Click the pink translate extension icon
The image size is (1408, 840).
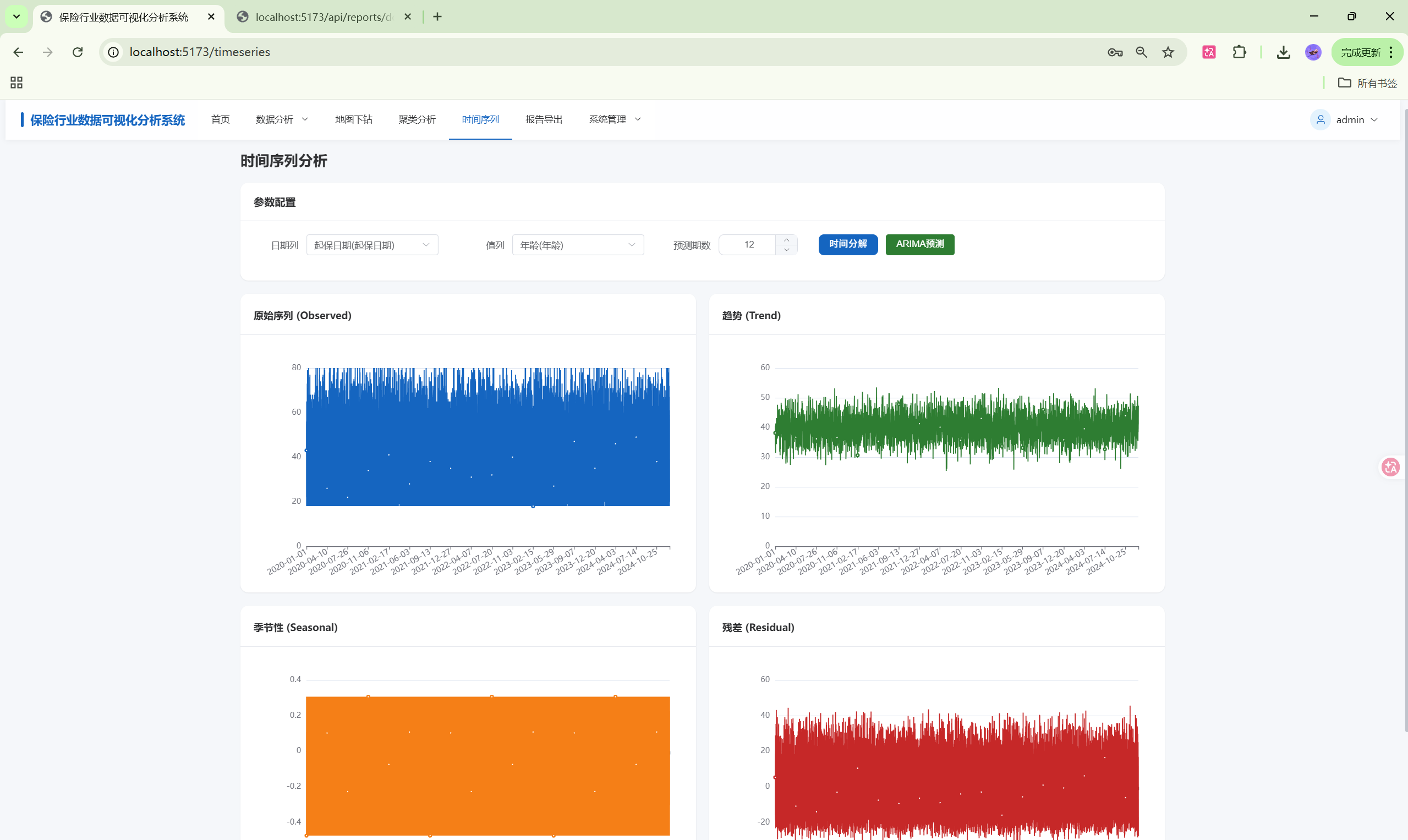click(1209, 52)
